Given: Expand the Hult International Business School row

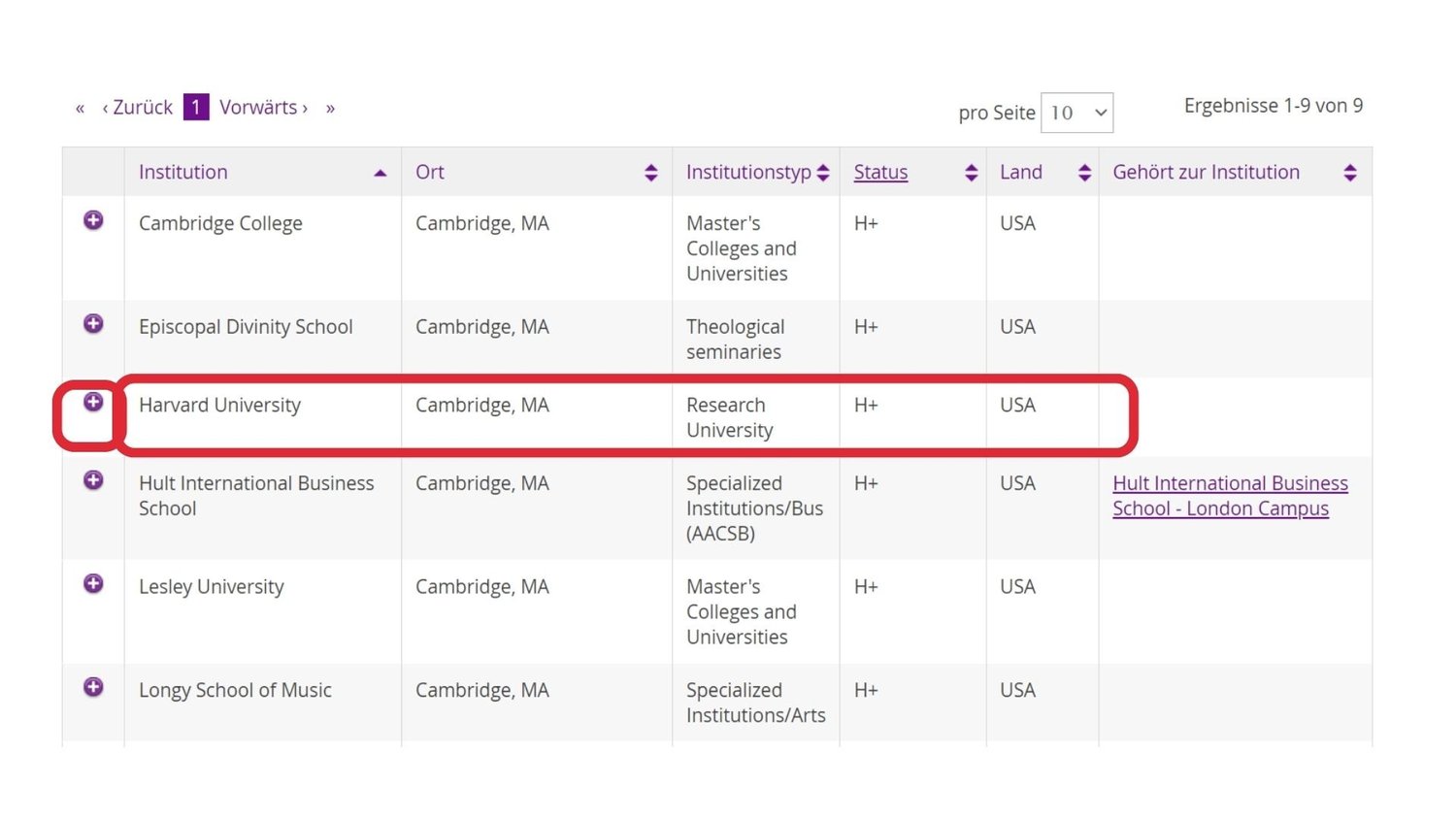Looking at the screenshot, I should [x=92, y=479].
